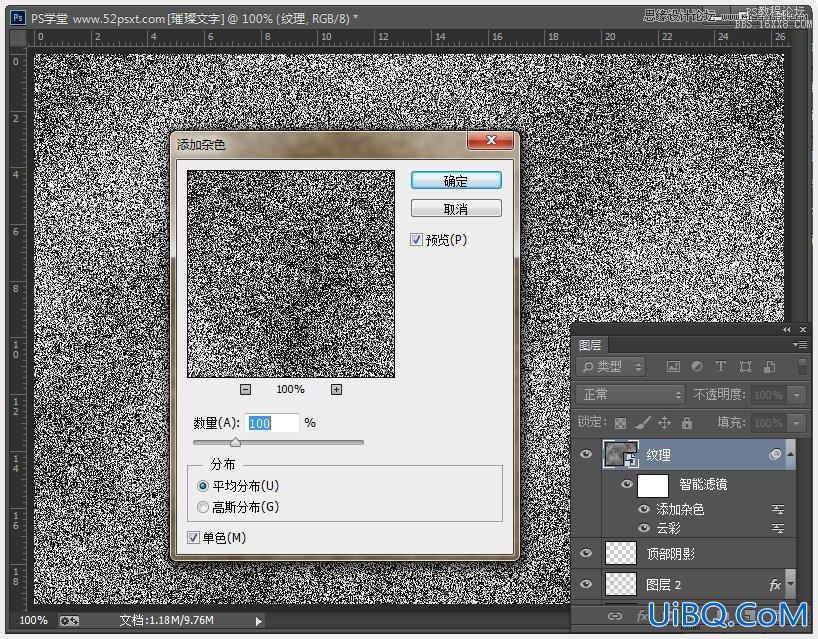Switch to 图层 Layers tab
The width and height of the screenshot is (818, 639).
(x=590, y=345)
